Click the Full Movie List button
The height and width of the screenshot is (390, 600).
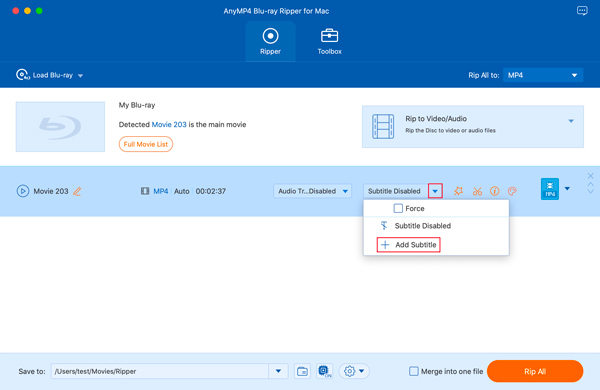[145, 144]
